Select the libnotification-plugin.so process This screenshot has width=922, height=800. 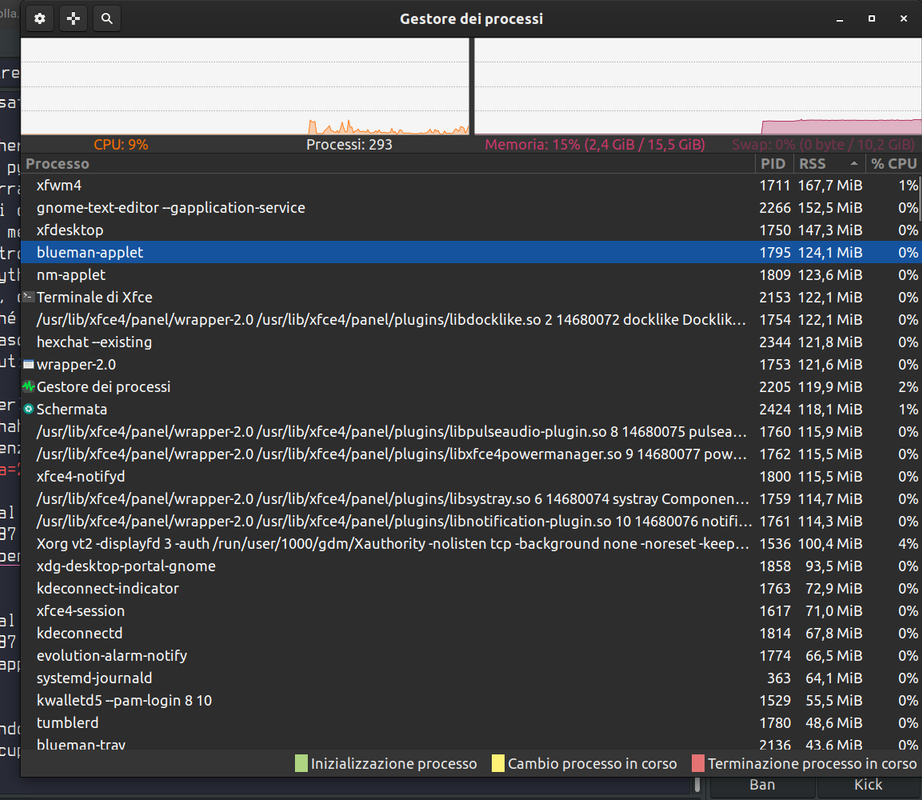point(470,521)
